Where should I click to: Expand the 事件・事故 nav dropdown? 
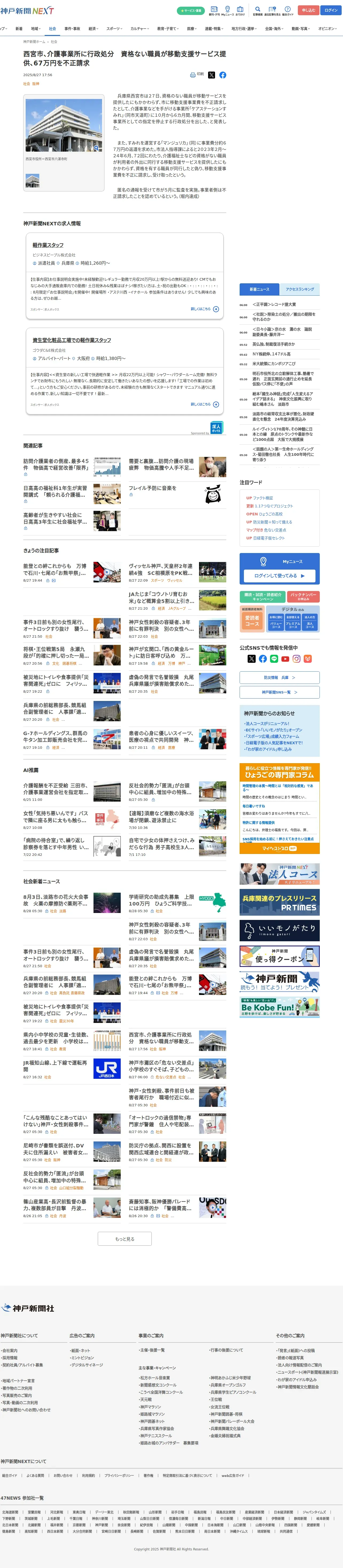point(72,29)
